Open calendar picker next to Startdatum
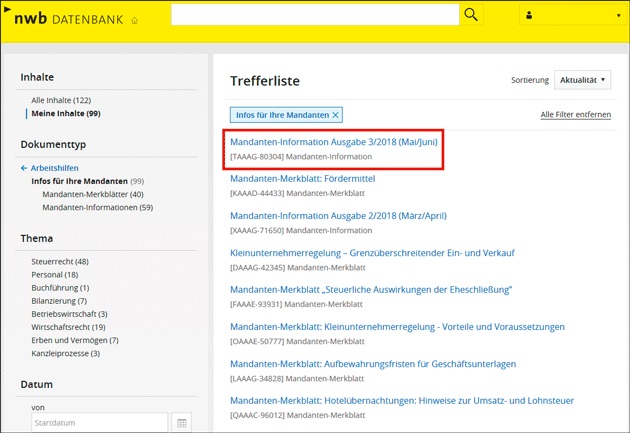 click(x=182, y=423)
